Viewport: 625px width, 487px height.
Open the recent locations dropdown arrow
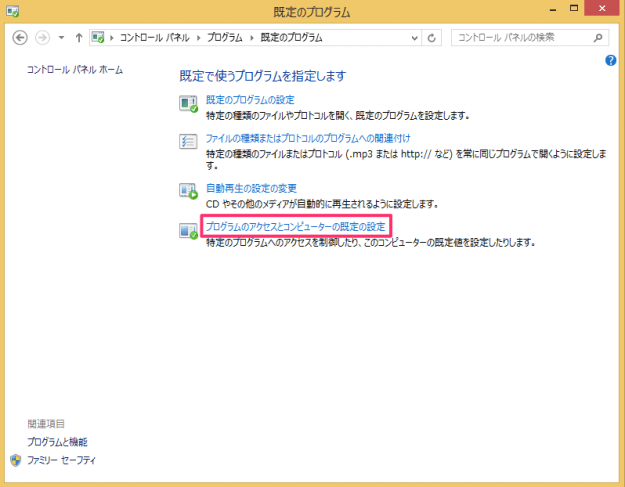[x=61, y=38]
